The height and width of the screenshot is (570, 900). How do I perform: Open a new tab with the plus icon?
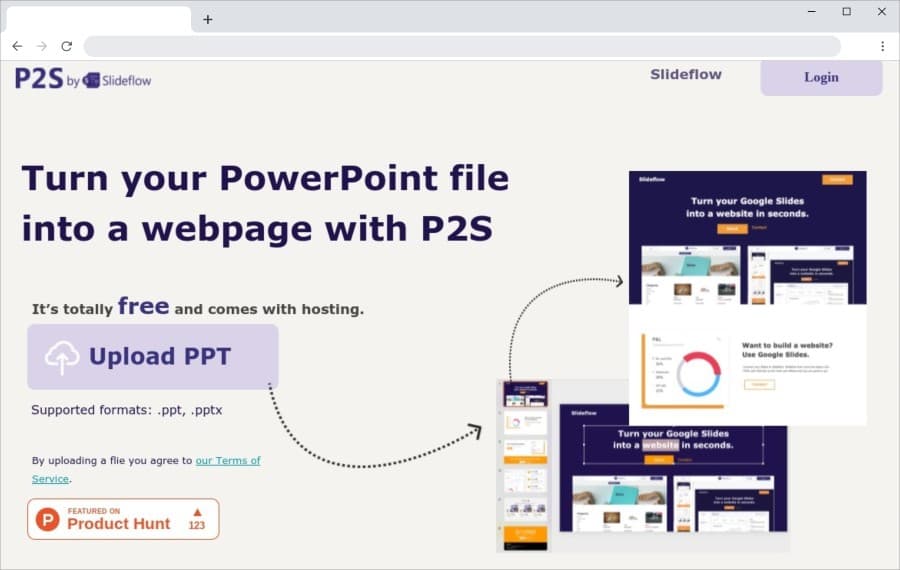208,20
